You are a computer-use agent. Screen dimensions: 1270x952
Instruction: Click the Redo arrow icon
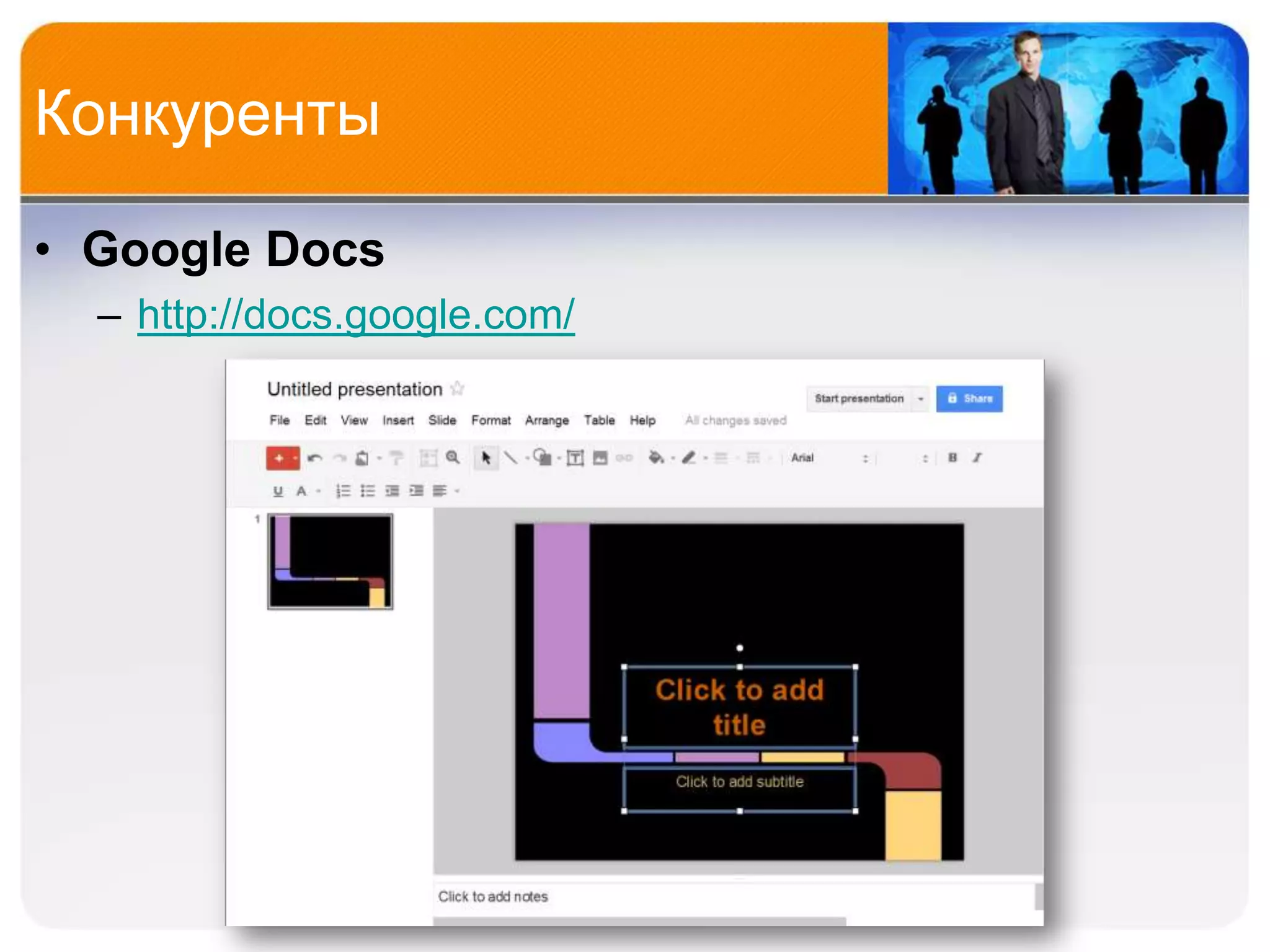coord(339,458)
